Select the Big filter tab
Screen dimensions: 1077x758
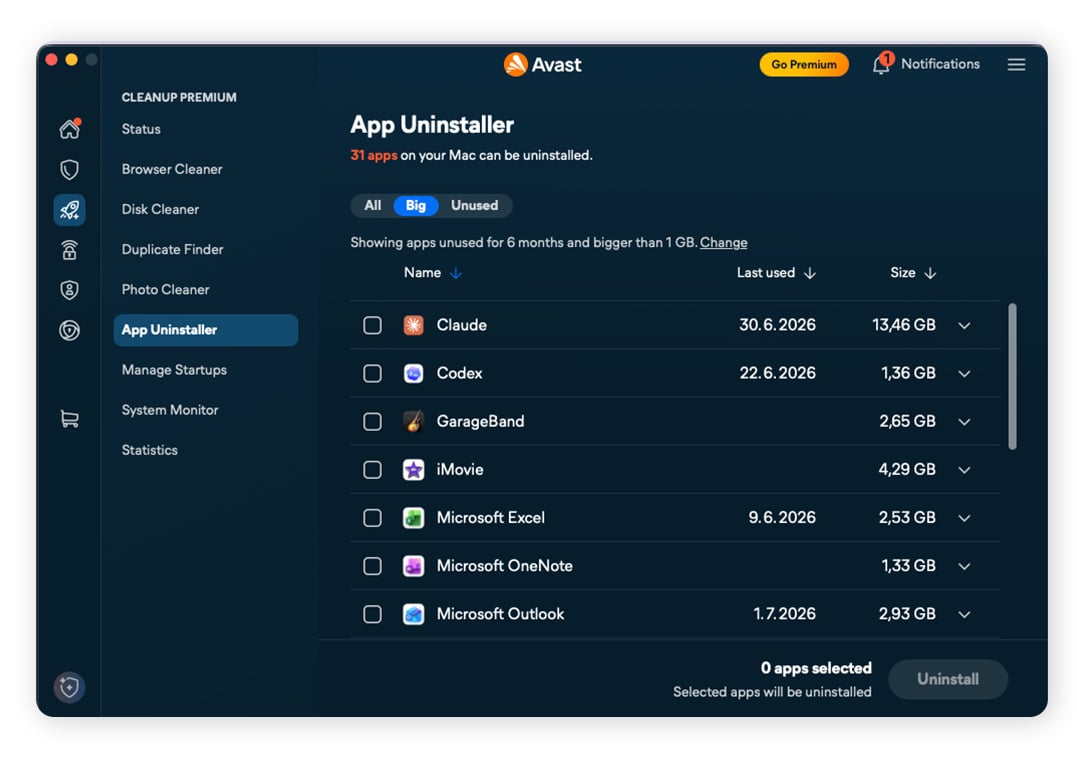pos(416,205)
